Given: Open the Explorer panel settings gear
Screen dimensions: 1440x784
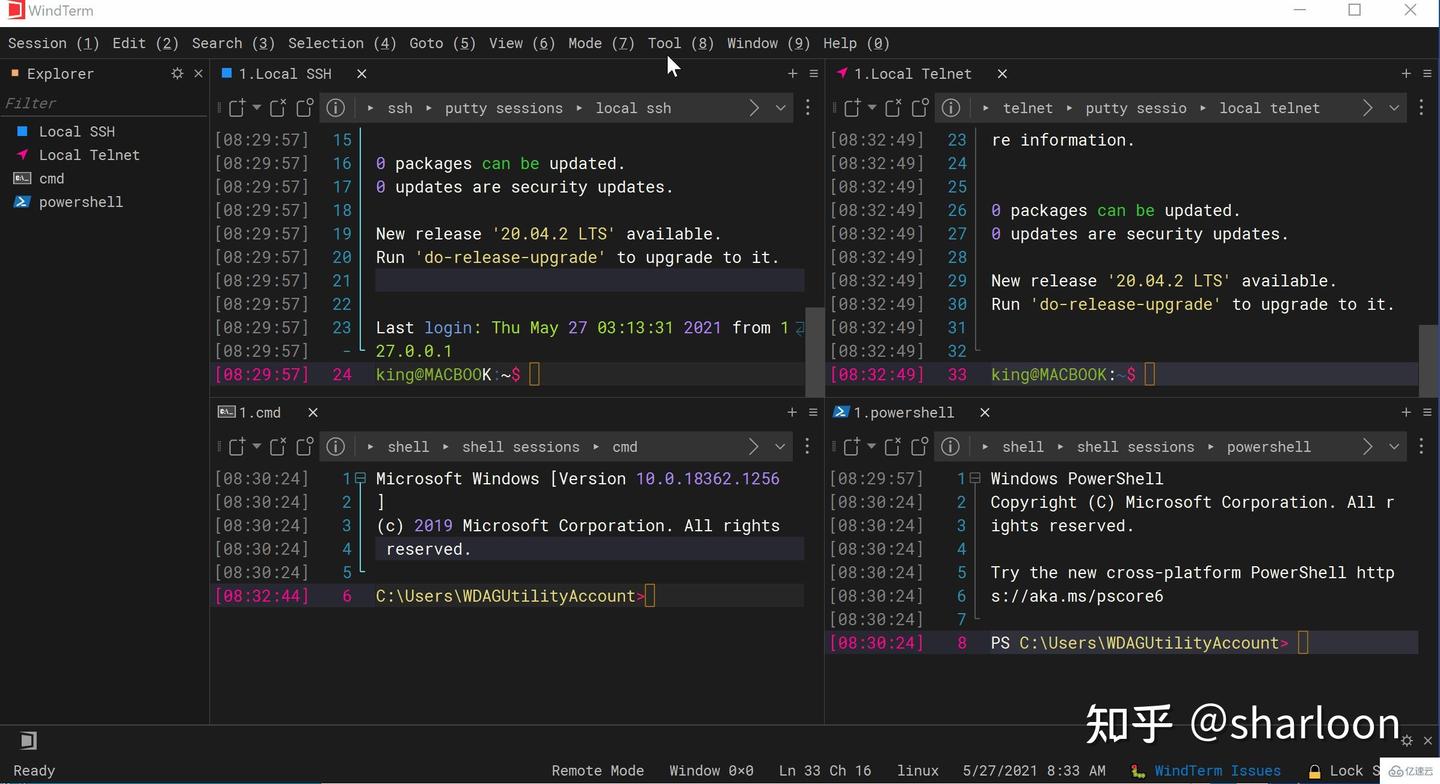Looking at the screenshot, I should click(177, 73).
